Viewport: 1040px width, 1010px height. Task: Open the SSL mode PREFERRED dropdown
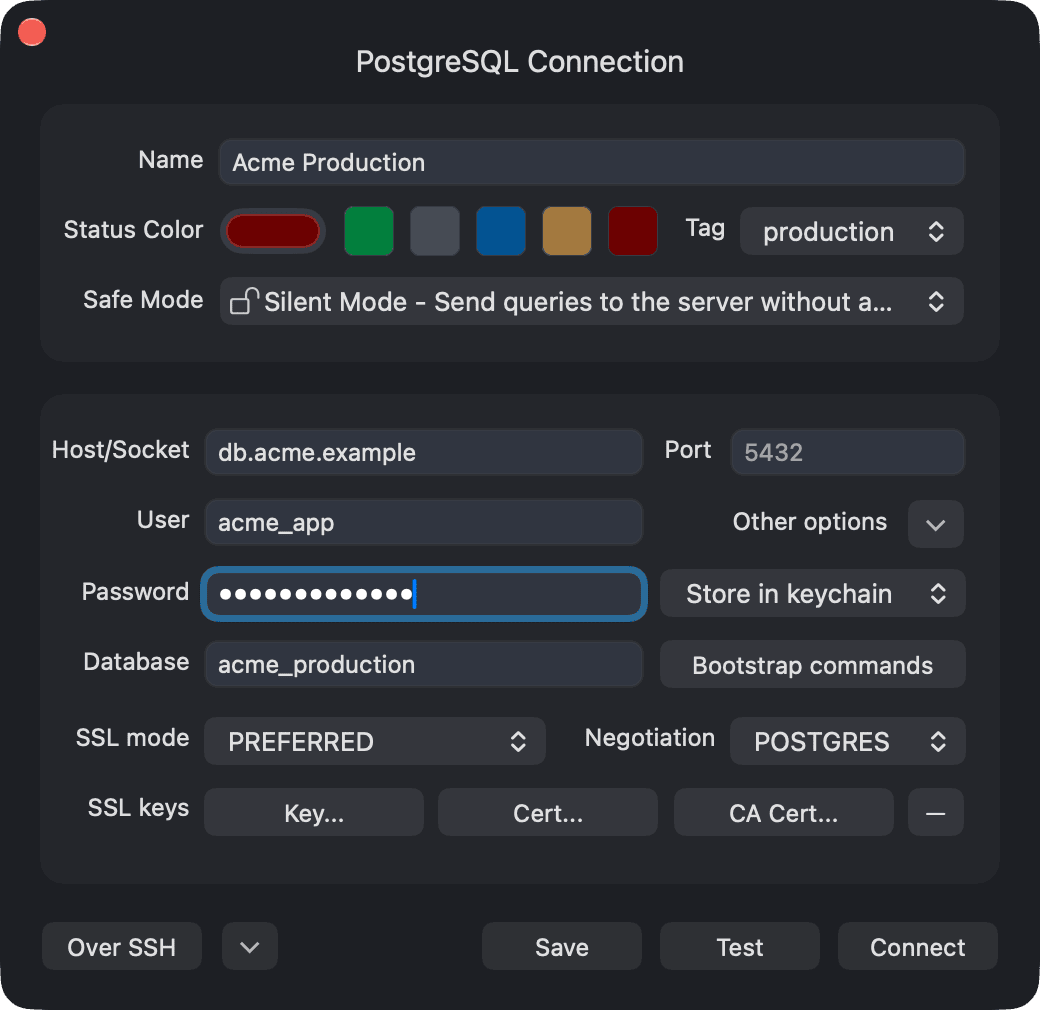(x=375, y=741)
